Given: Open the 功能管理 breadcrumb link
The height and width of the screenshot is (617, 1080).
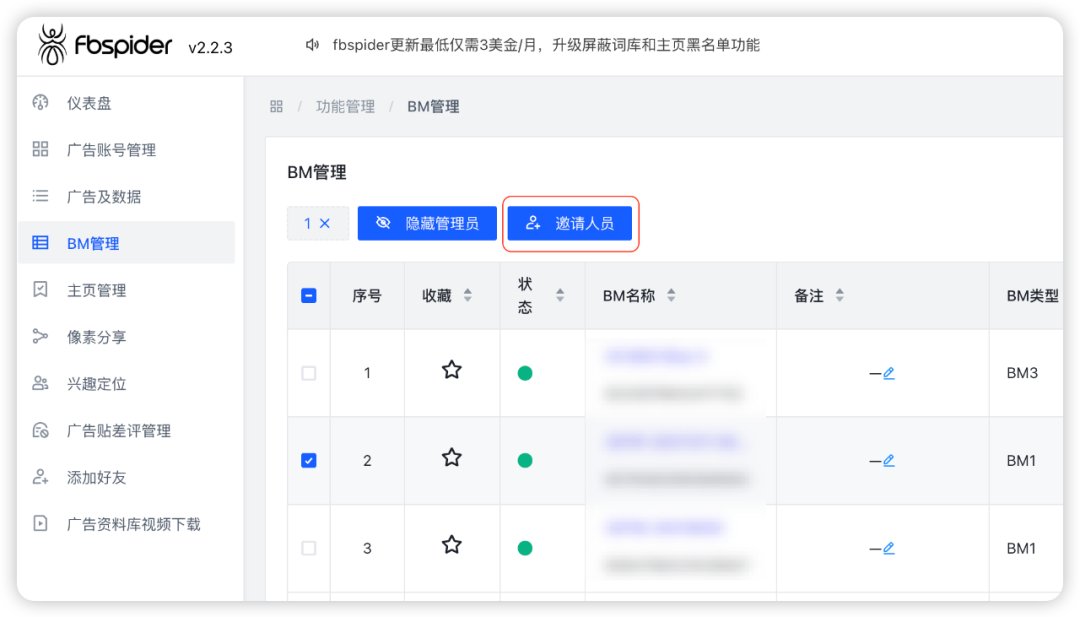Looking at the screenshot, I should [345, 106].
